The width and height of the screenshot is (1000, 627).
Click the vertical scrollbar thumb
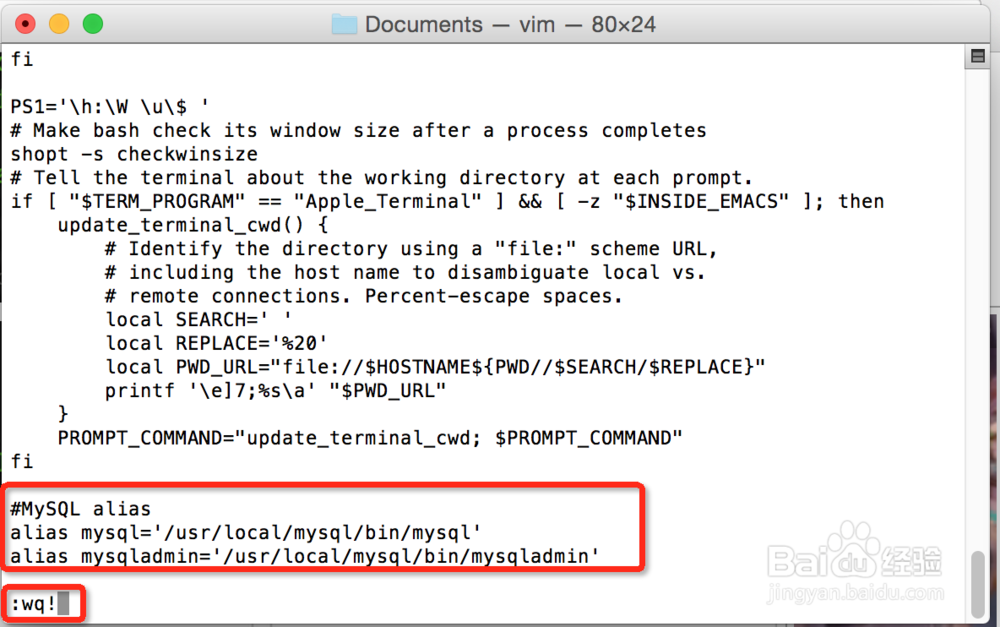coord(978,584)
